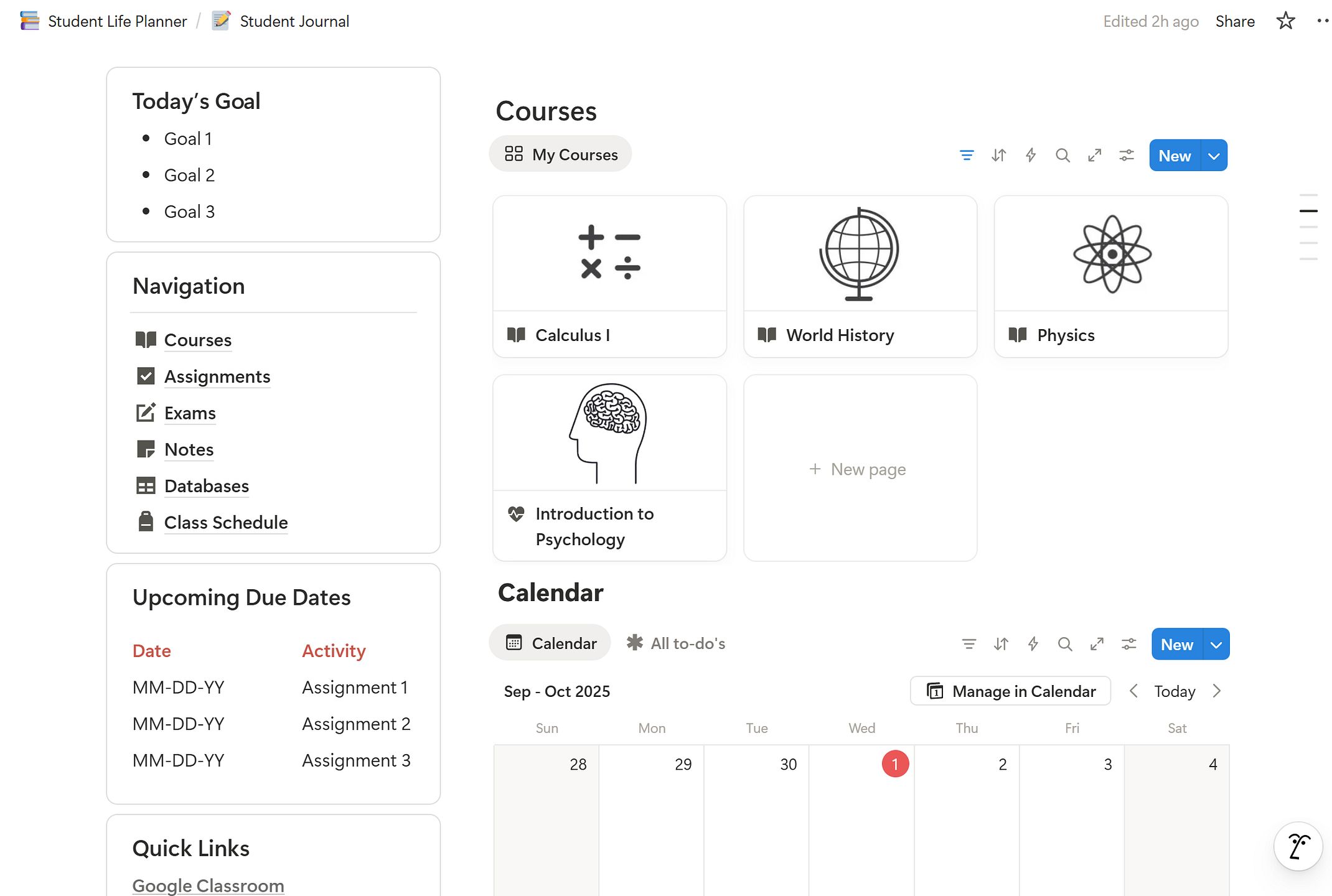1332x896 pixels.
Task: Open Student Life Planner breadcrumb
Action: 103,21
